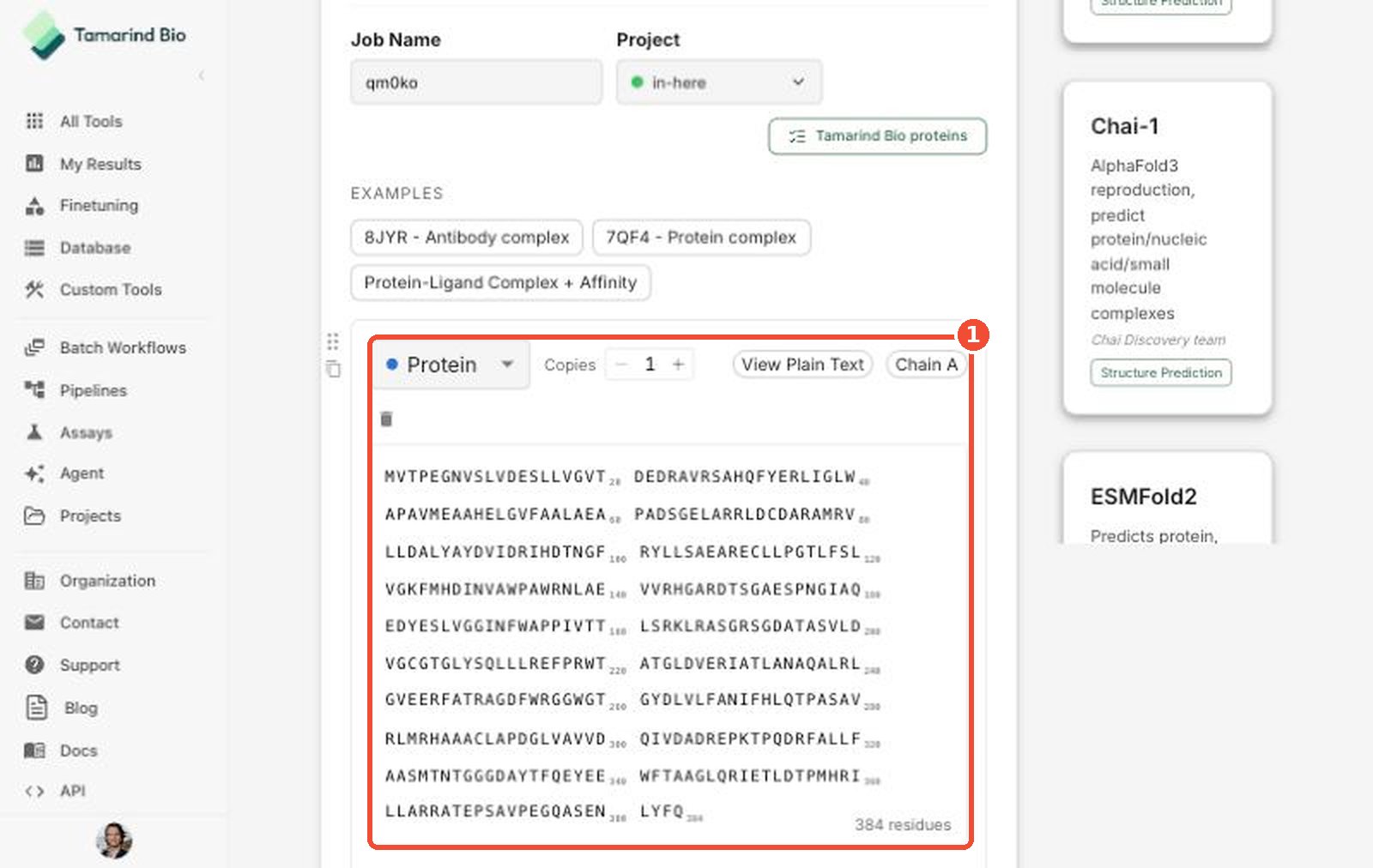Open the Database page
The image size is (1373, 868).
95,248
